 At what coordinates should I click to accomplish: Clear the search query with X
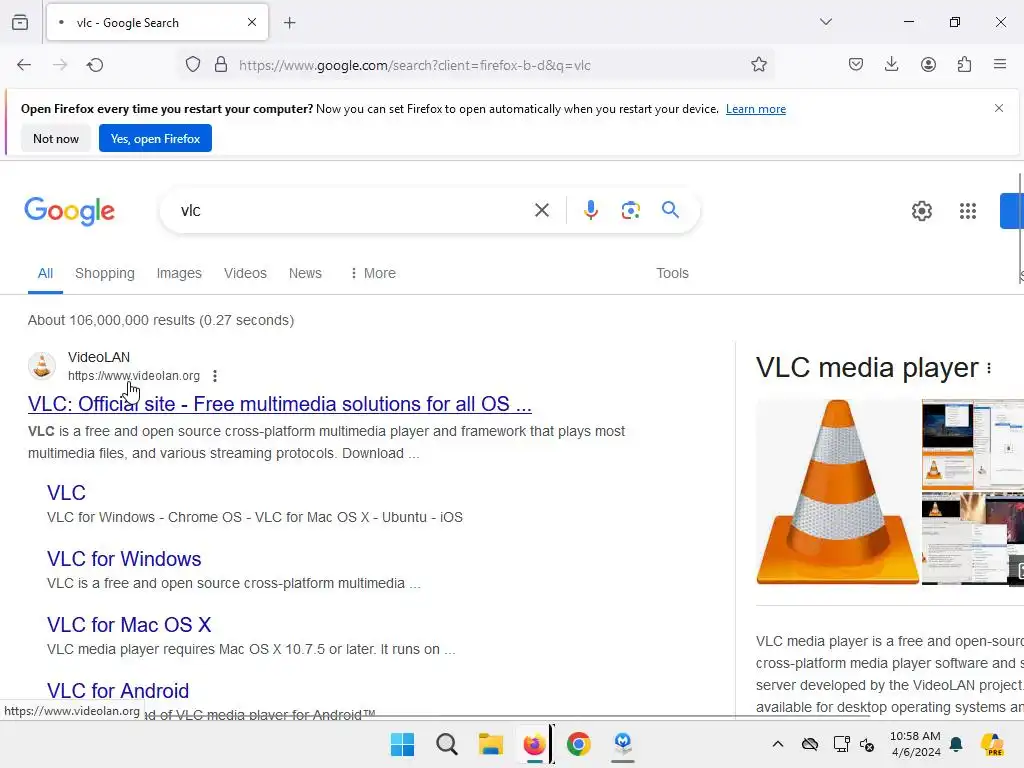coord(542,210)
